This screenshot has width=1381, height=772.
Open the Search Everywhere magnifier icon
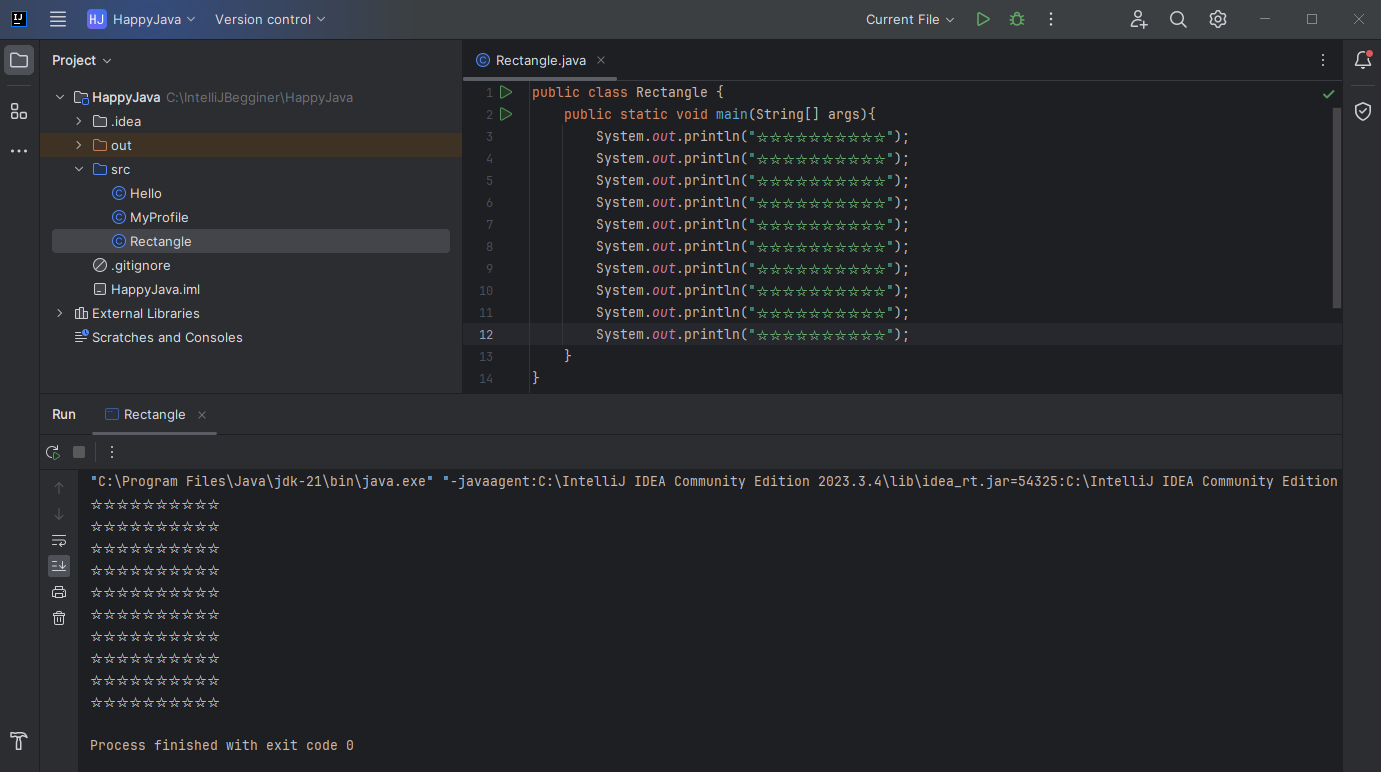(x=1178, y=19)
